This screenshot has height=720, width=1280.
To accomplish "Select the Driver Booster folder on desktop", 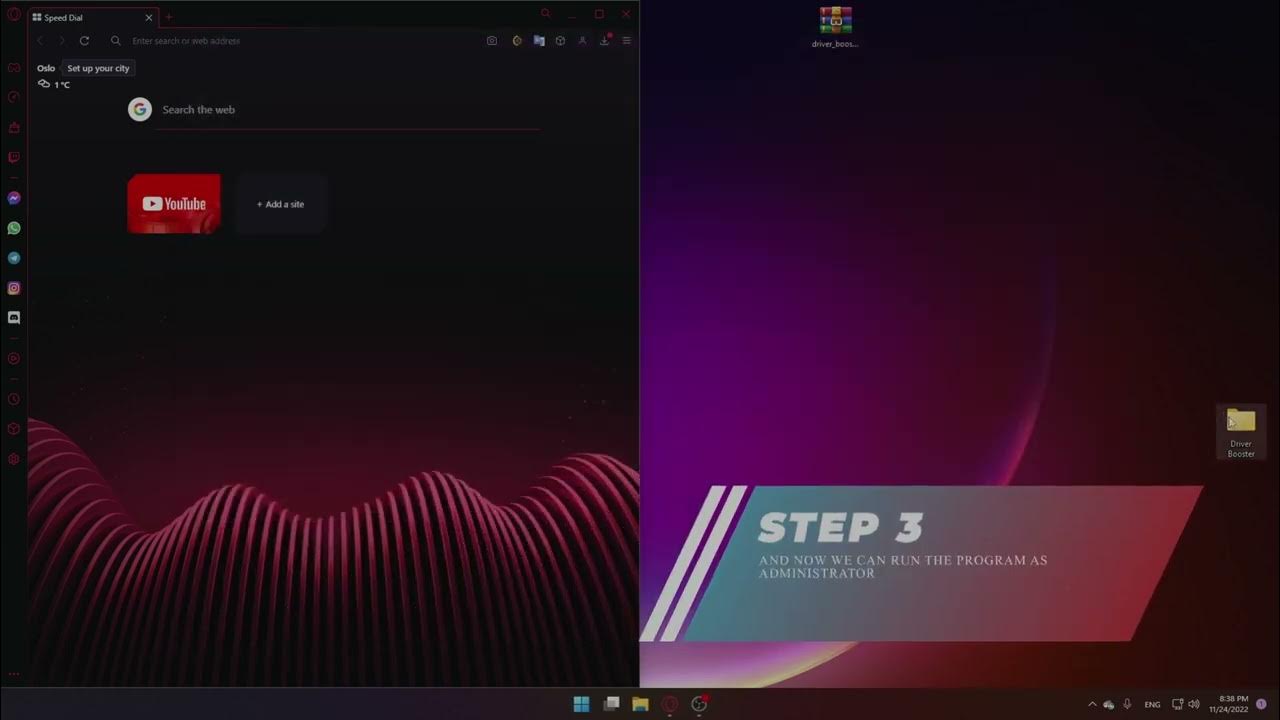I will click(1241, 432).
